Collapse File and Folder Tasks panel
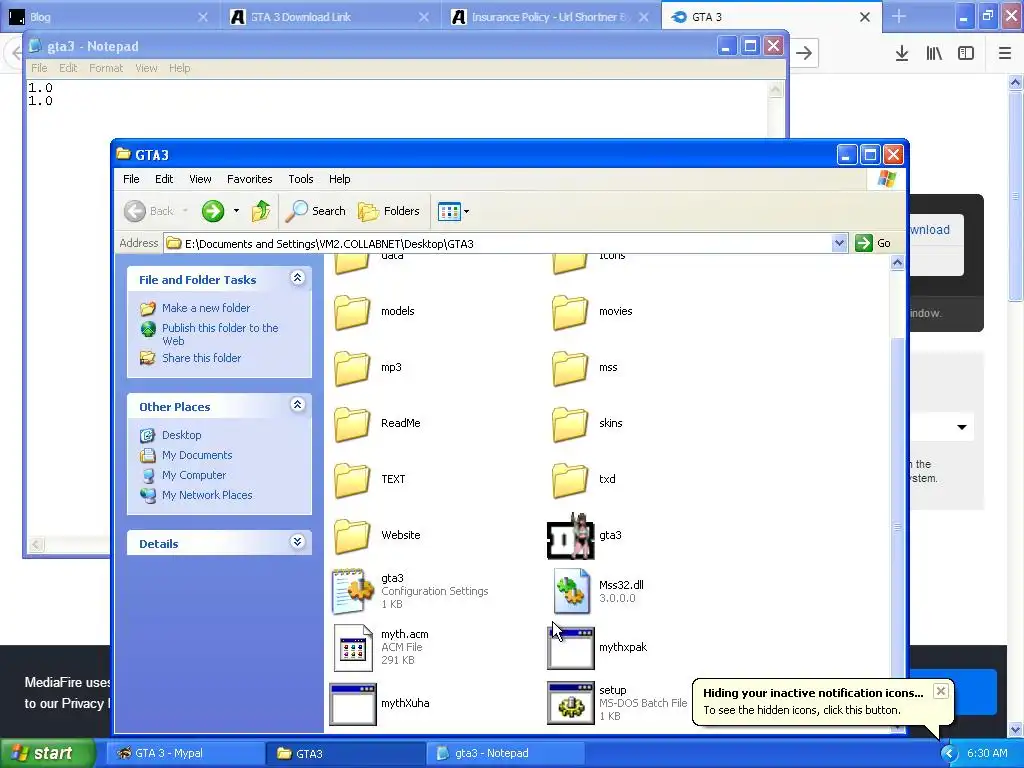The width and height of the screenshot is (1024, 768). point(297,278)
